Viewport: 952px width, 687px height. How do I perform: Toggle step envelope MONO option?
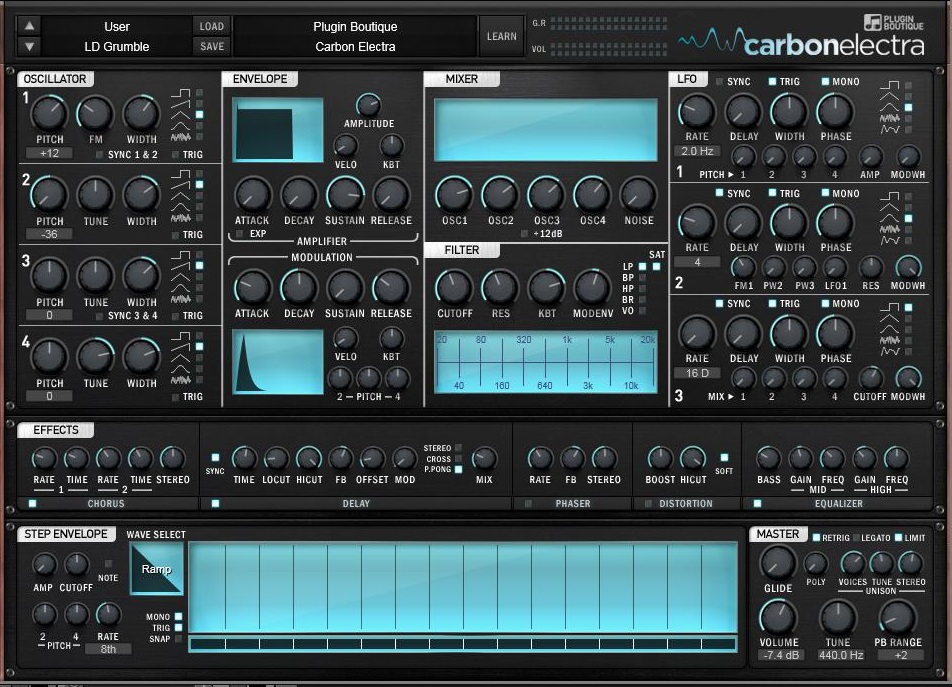pos(178,617)
